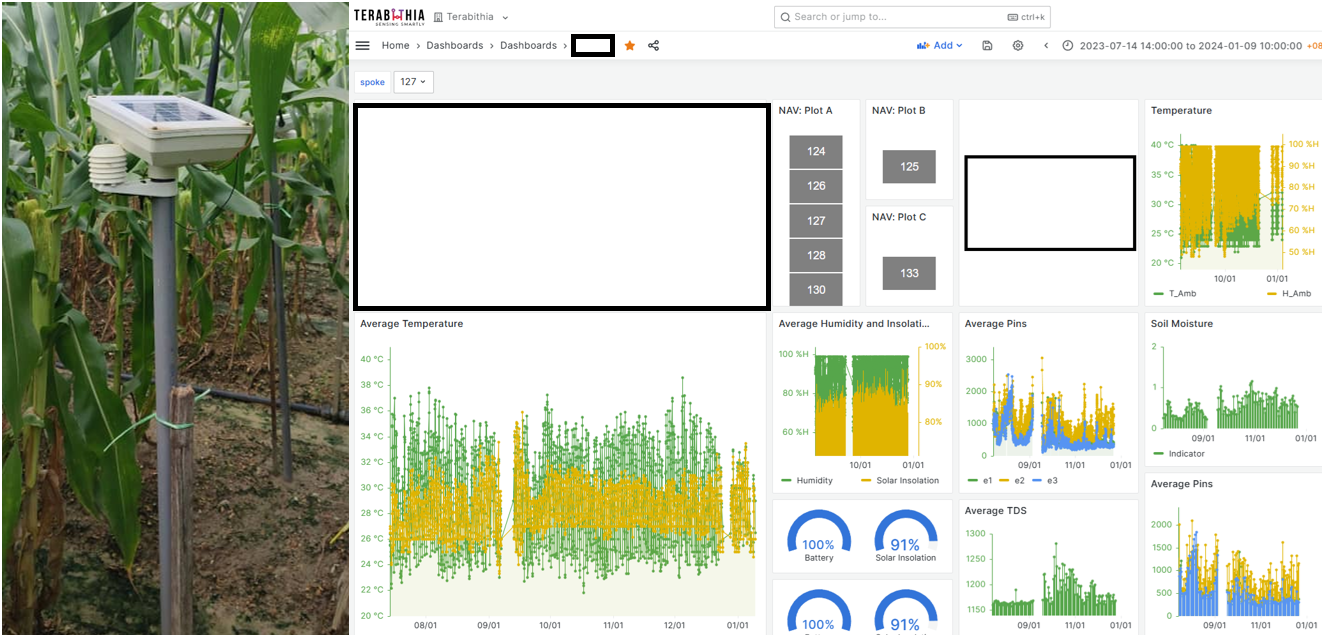
Task: Select spoke 133 in Plot C
Action: coord(909,273)
